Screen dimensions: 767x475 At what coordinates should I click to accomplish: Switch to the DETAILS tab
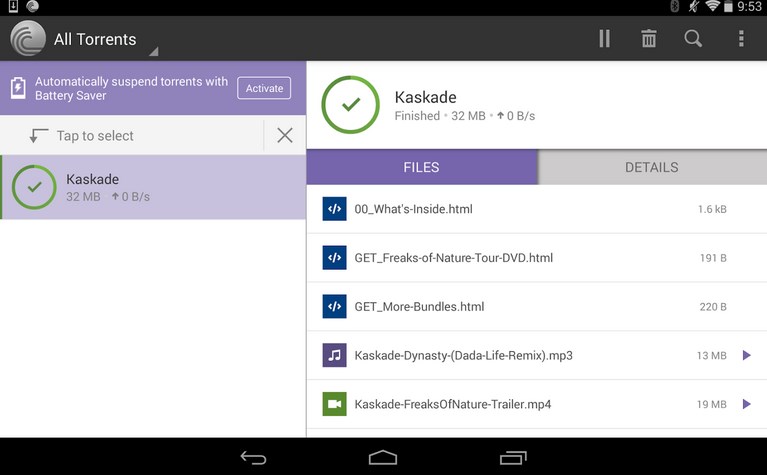point(652,167)
